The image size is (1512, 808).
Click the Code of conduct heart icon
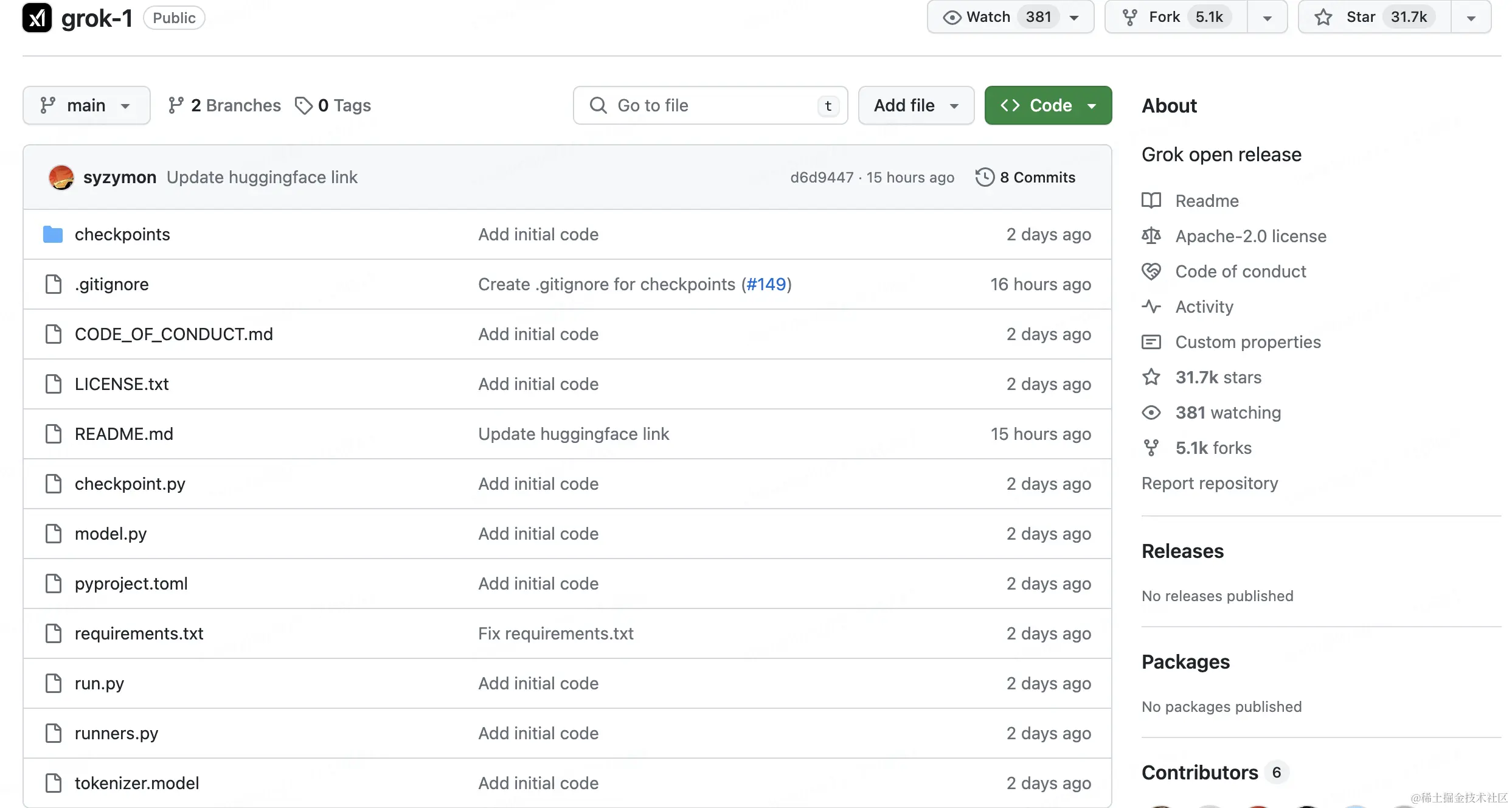(1151, 271)
